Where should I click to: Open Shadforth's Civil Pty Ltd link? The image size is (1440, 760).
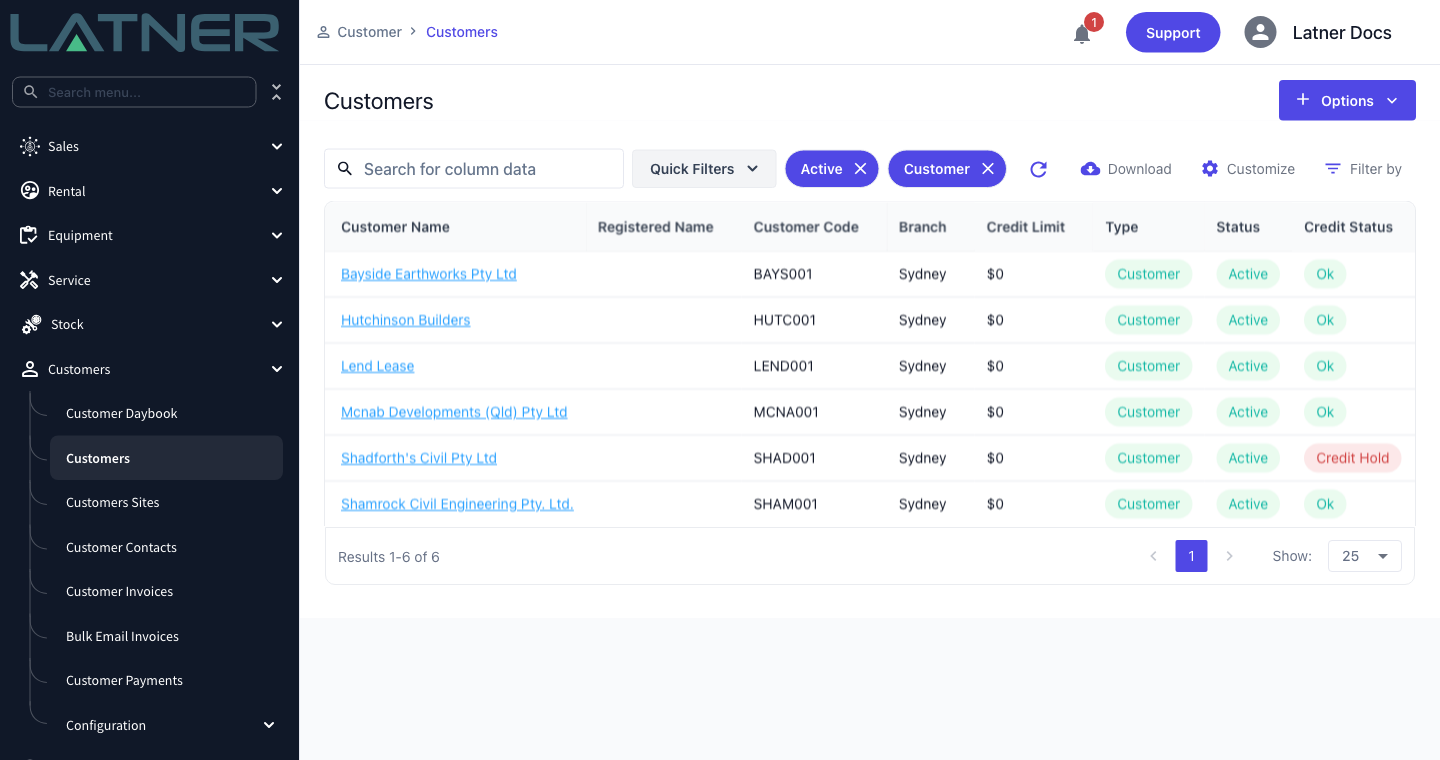419,458
